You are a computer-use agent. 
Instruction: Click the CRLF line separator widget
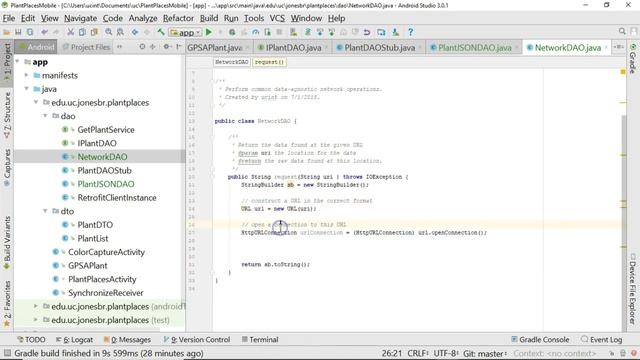[418, 353]
